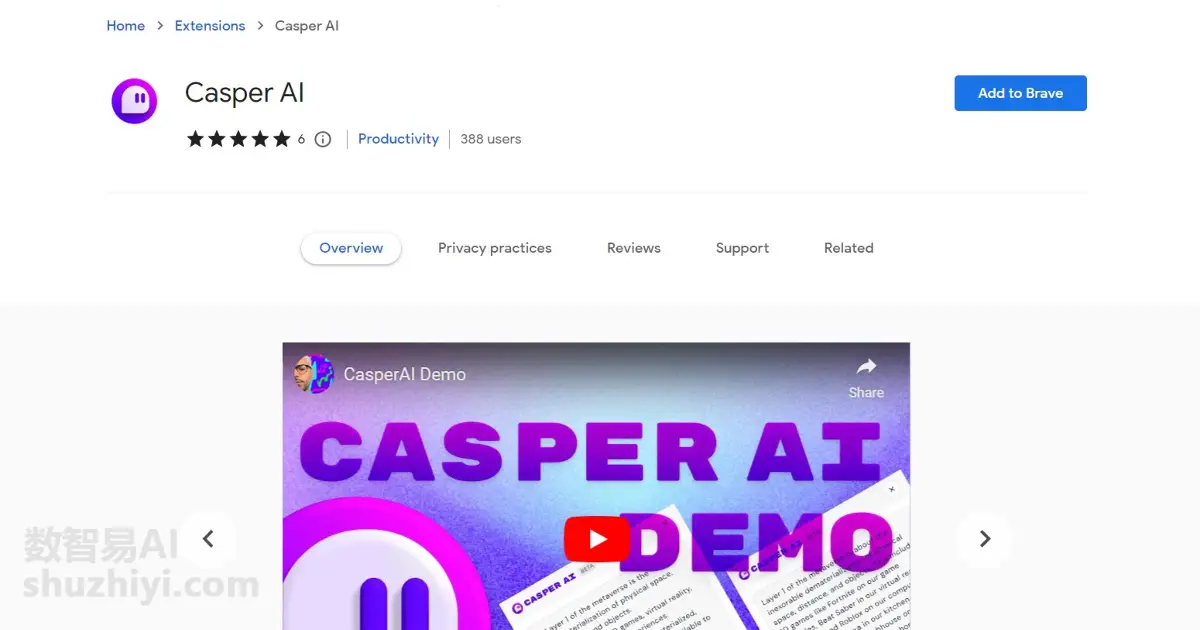Go to previous screenshot with left chevron

tap(208, 539)
